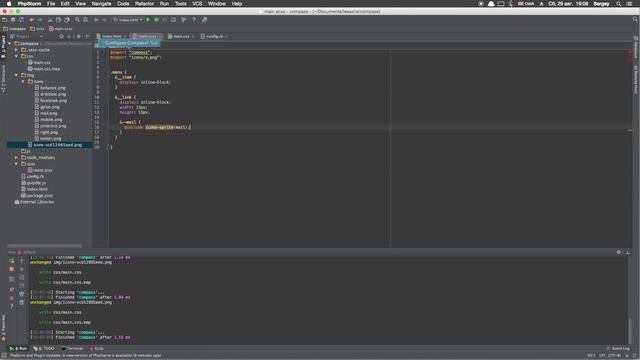Click scroll-from-source icon in Project panel header
Screen dimensions: 640x360
tap(61, 36)
